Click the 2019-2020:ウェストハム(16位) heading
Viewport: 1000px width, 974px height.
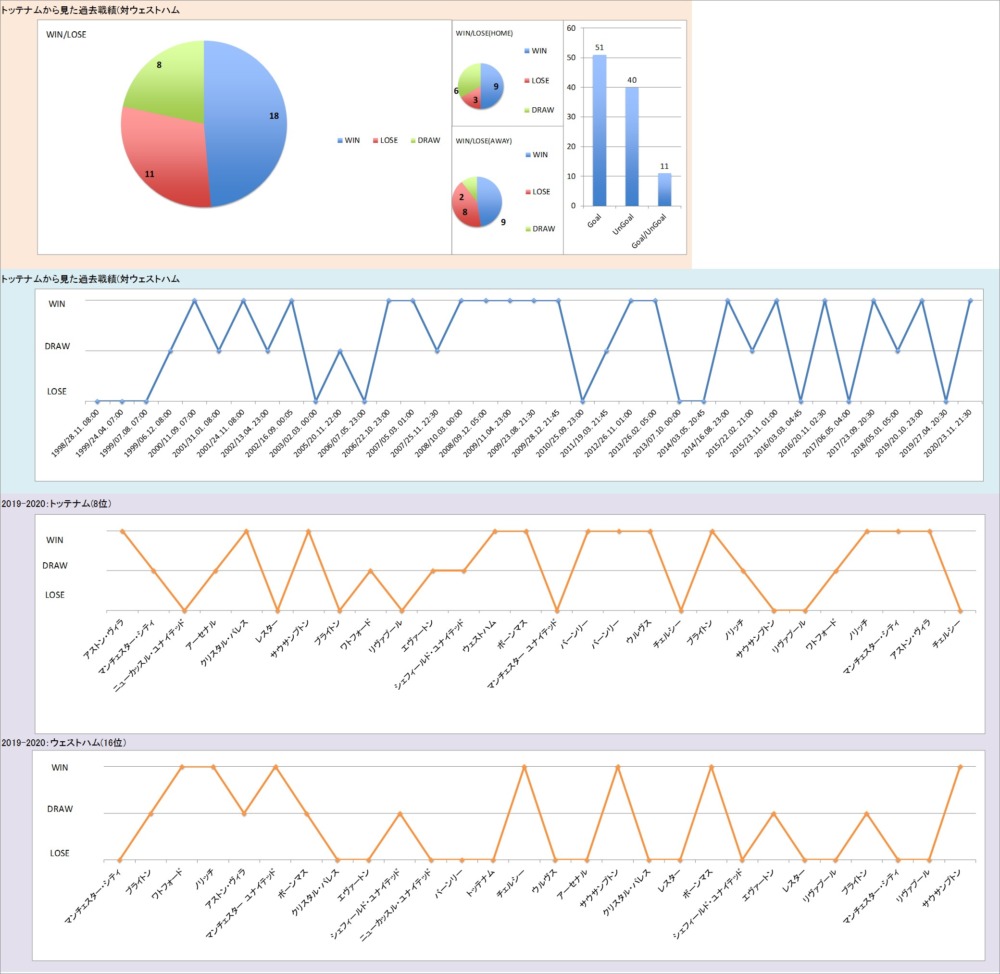62,743
